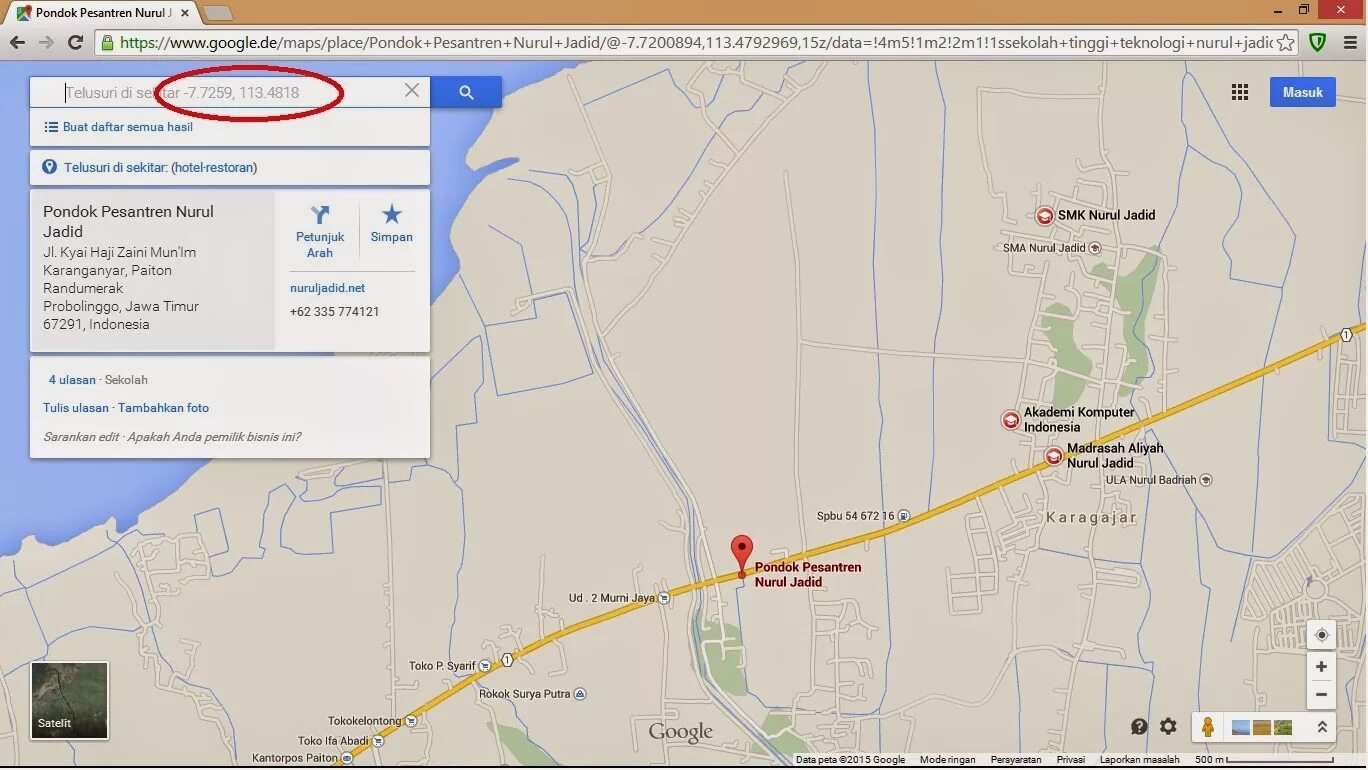Select Akademi Komputer Indonesia marker
This screenshot has width=1368, height=770.
1011,420
